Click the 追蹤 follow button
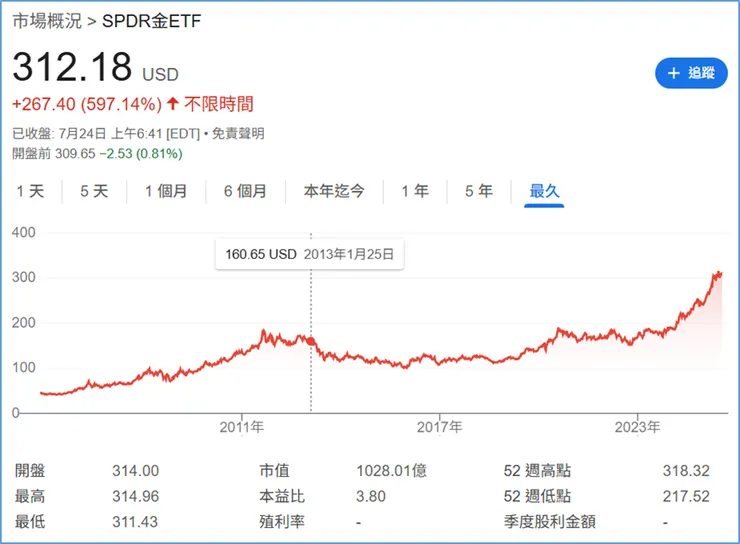 tap(691, 73)
